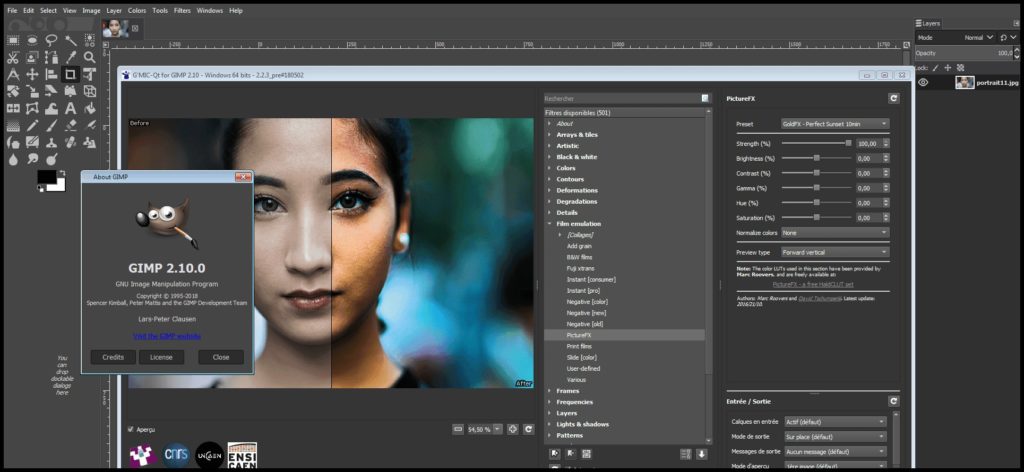The image size is (1024, 472).
Task: Select the Perspective cube tool
Action: click(x=89, y=91)
